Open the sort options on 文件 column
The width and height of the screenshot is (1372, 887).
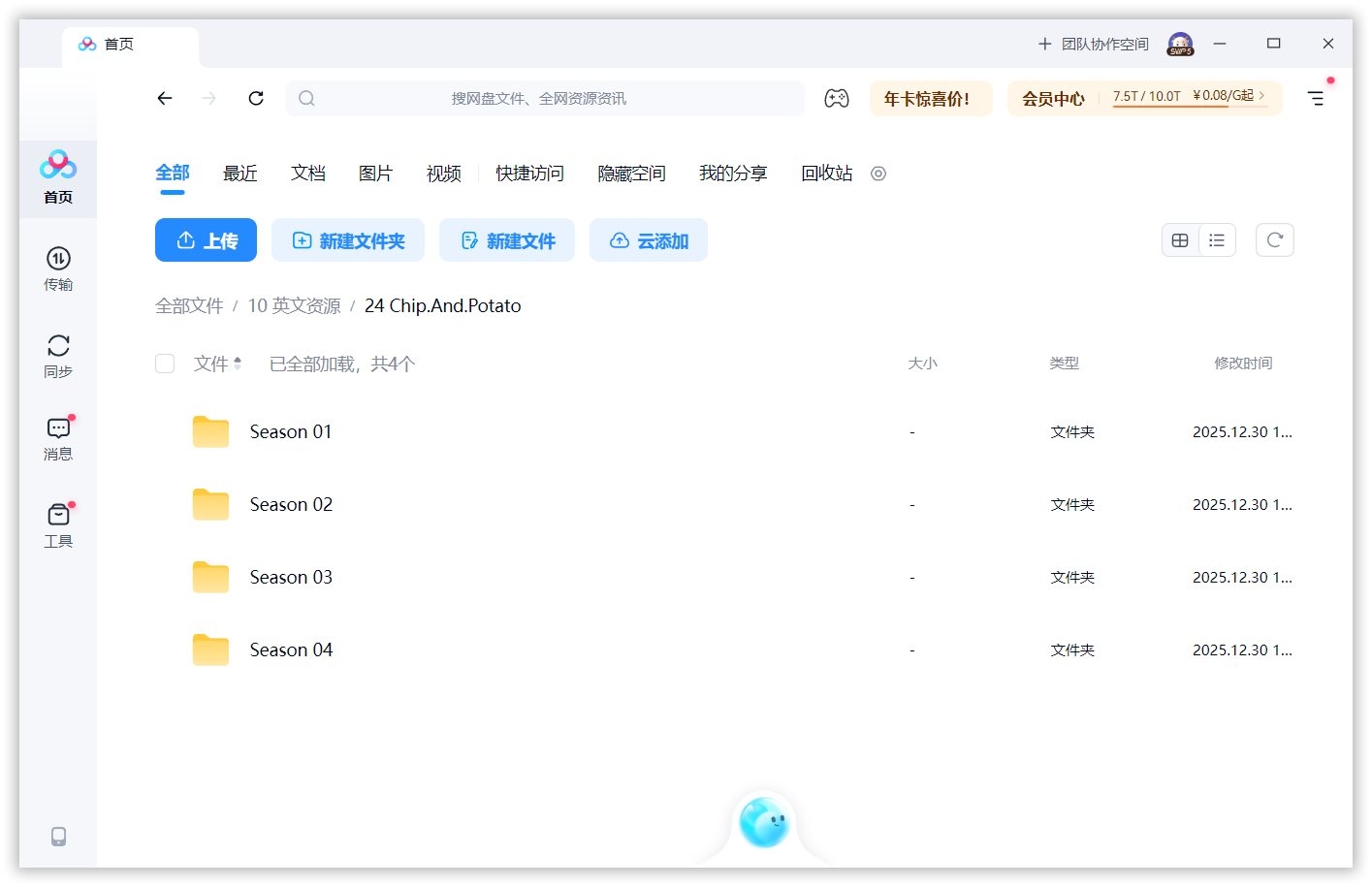click(x=239, y=364)
